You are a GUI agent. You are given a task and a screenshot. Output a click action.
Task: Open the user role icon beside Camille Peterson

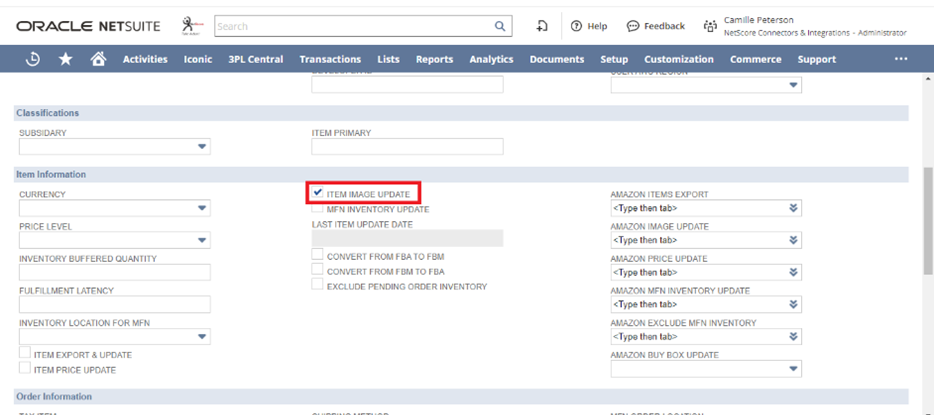coord(710,26)
